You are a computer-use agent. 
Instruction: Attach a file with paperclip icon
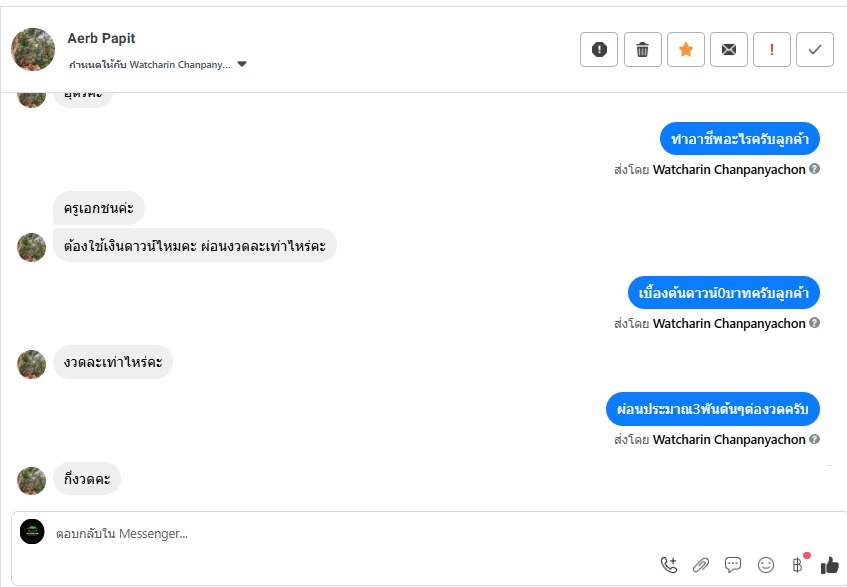tap(701, 565)
